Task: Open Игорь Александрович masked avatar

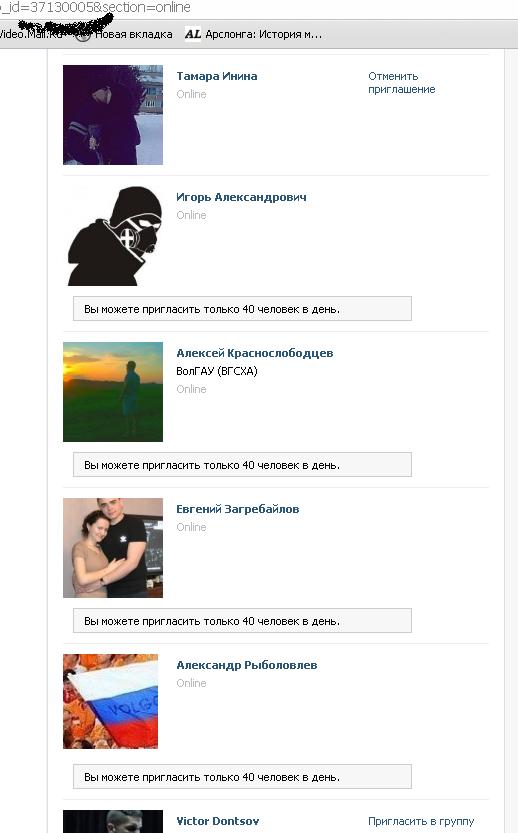Action: tap(113, 236)
